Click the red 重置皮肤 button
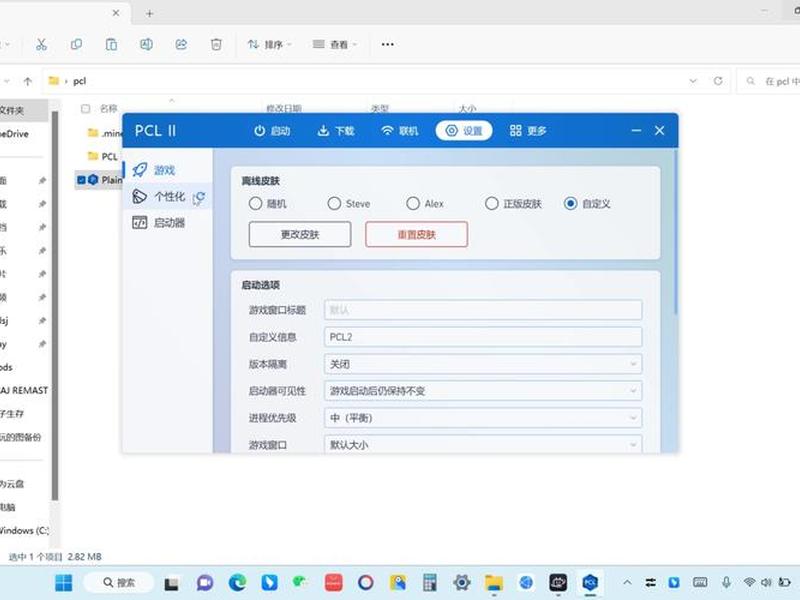The width and height of the screenshot is (800, 600). click(x=416, y=235)
